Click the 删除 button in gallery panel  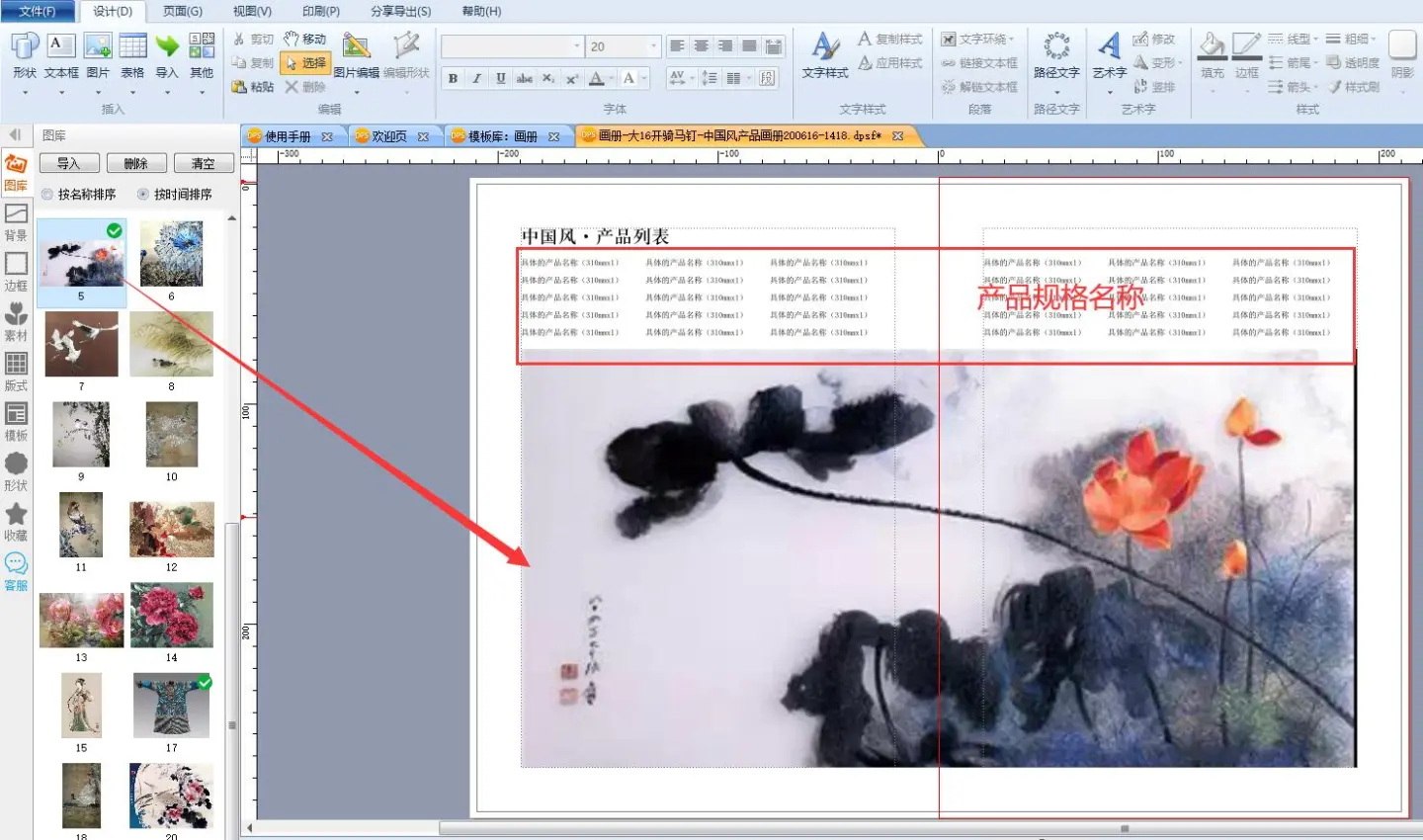click(135, 164)
